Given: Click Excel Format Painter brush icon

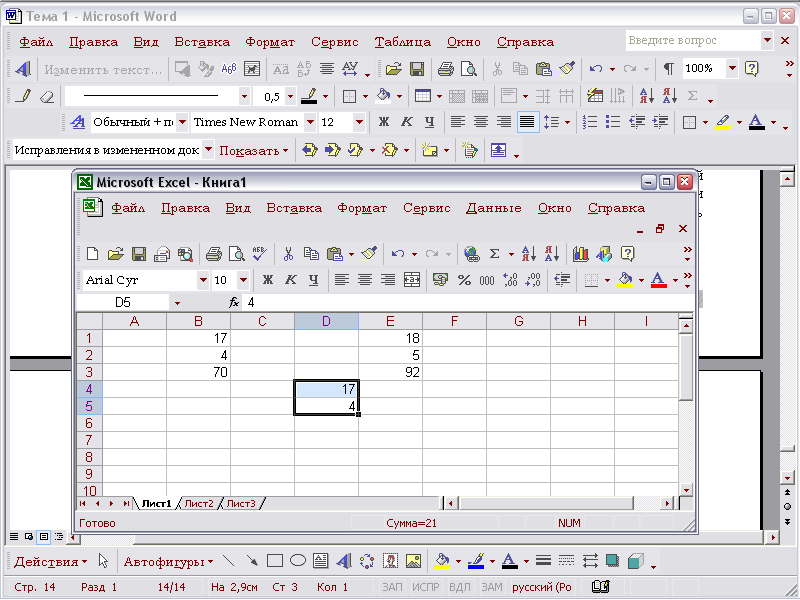Looking at the screenshot, I should point(369,254).
